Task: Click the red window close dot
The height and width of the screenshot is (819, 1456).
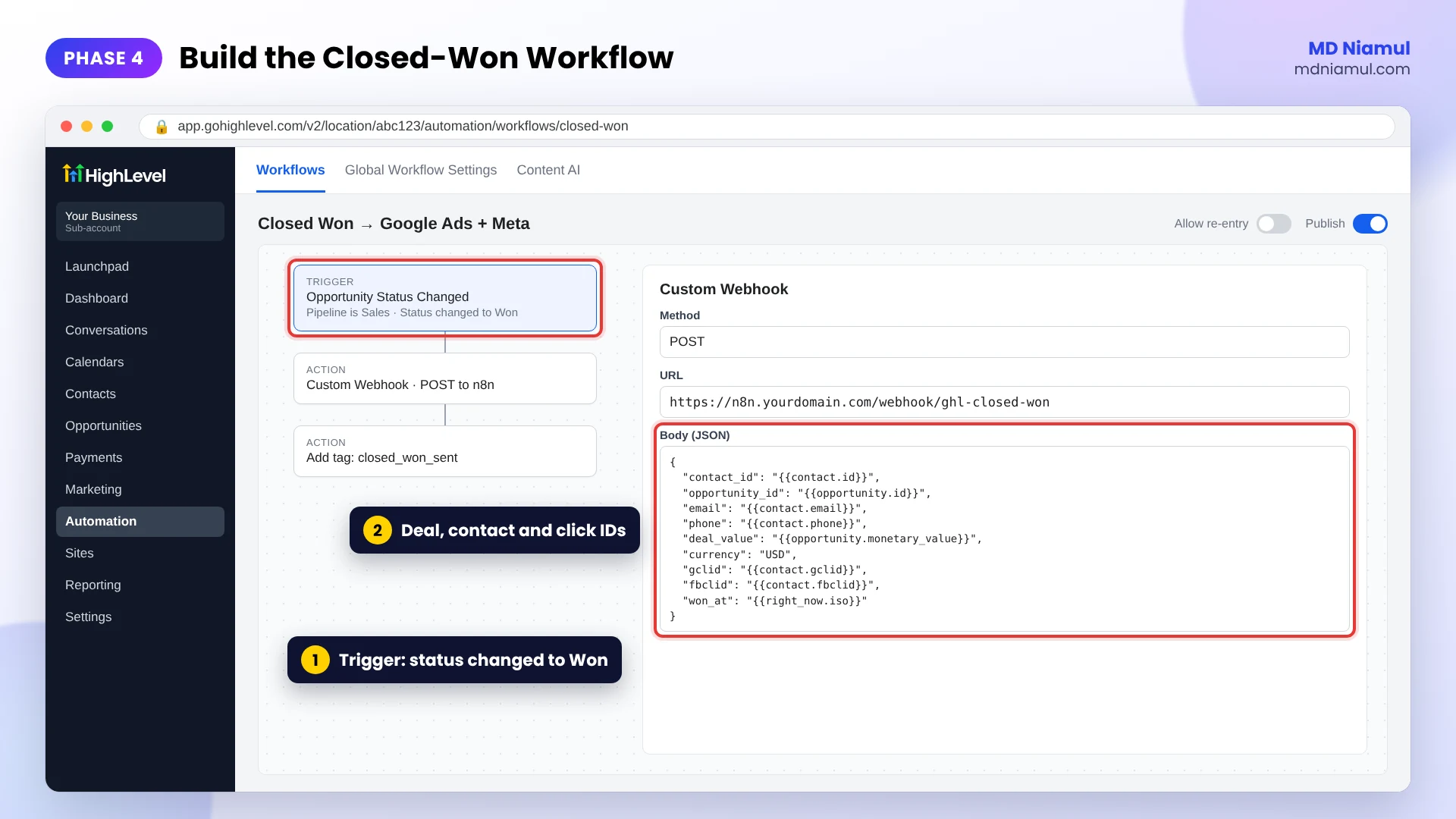Action: [x=67, y=126]
